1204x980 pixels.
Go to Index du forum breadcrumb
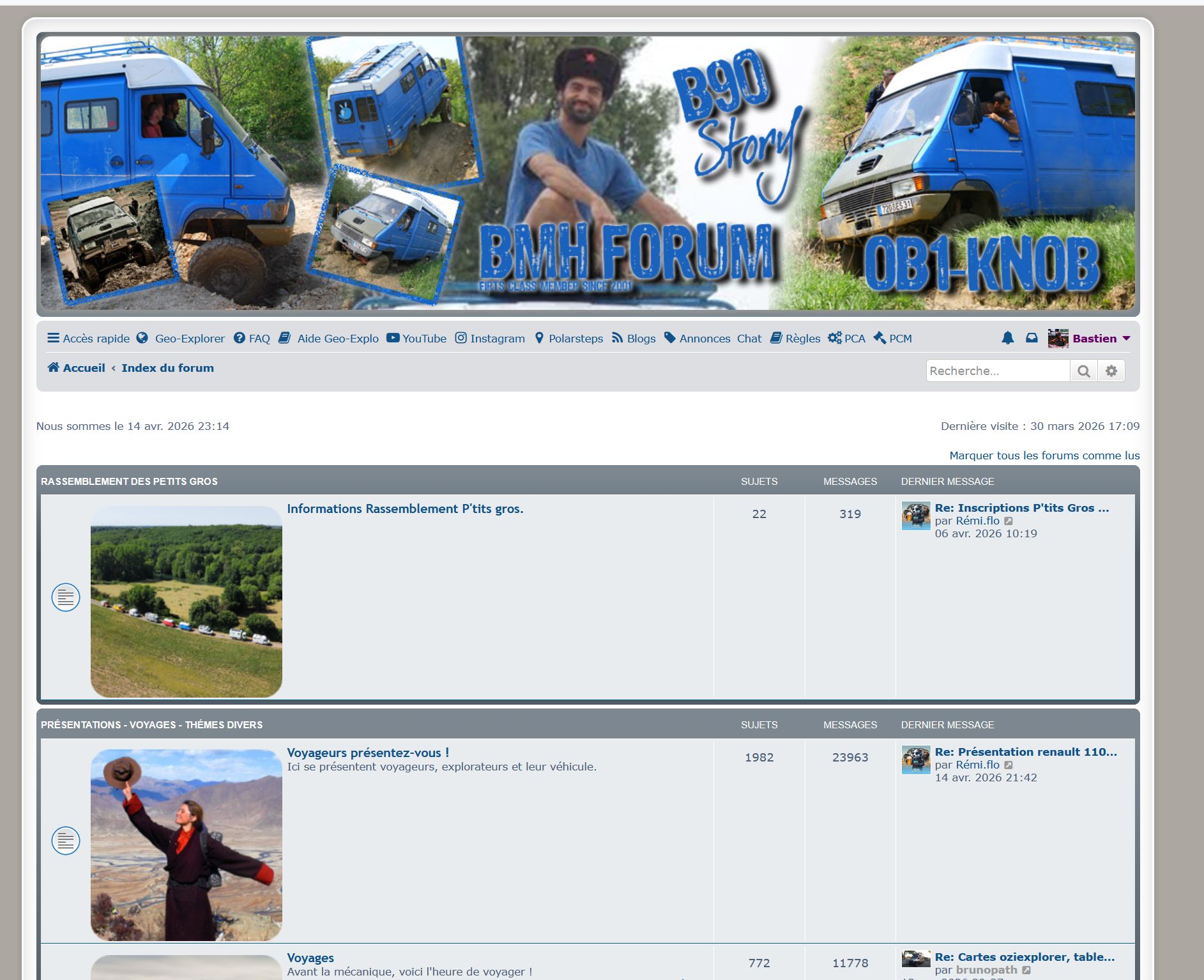pyautogui.click(x=168, y=368)
